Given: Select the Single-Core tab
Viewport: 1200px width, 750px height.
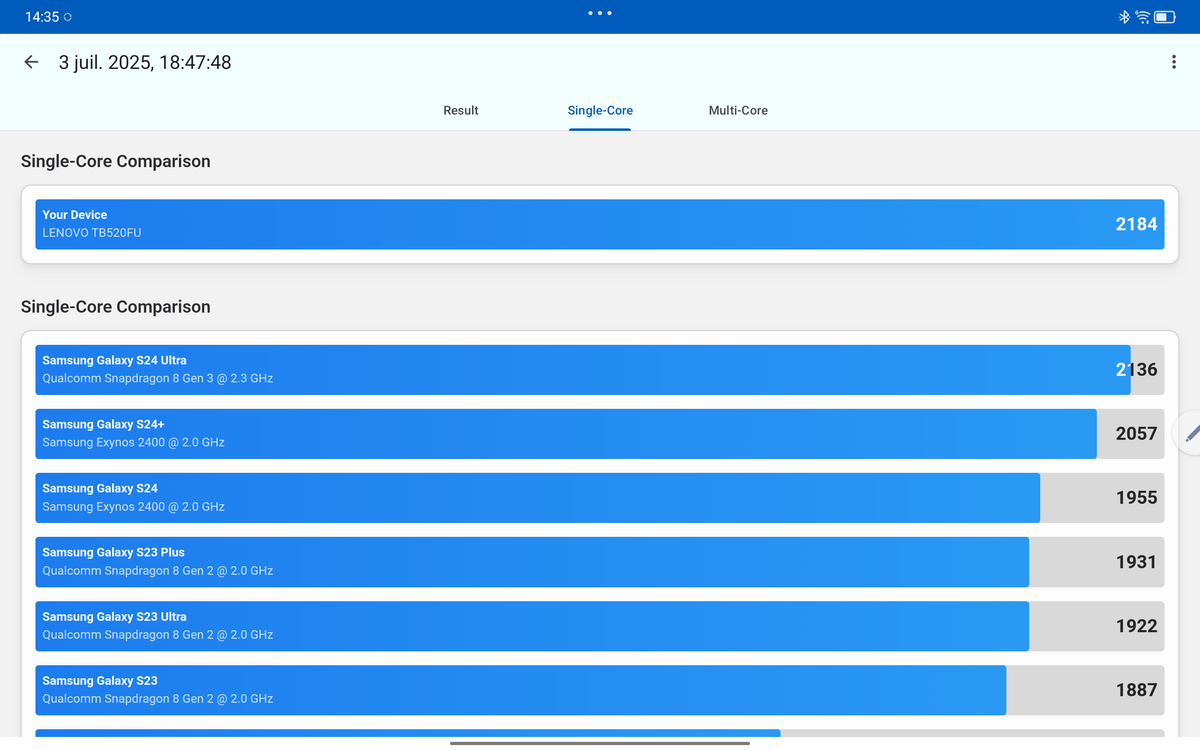Looking at the screenshot, I should (x=600, y=110).
